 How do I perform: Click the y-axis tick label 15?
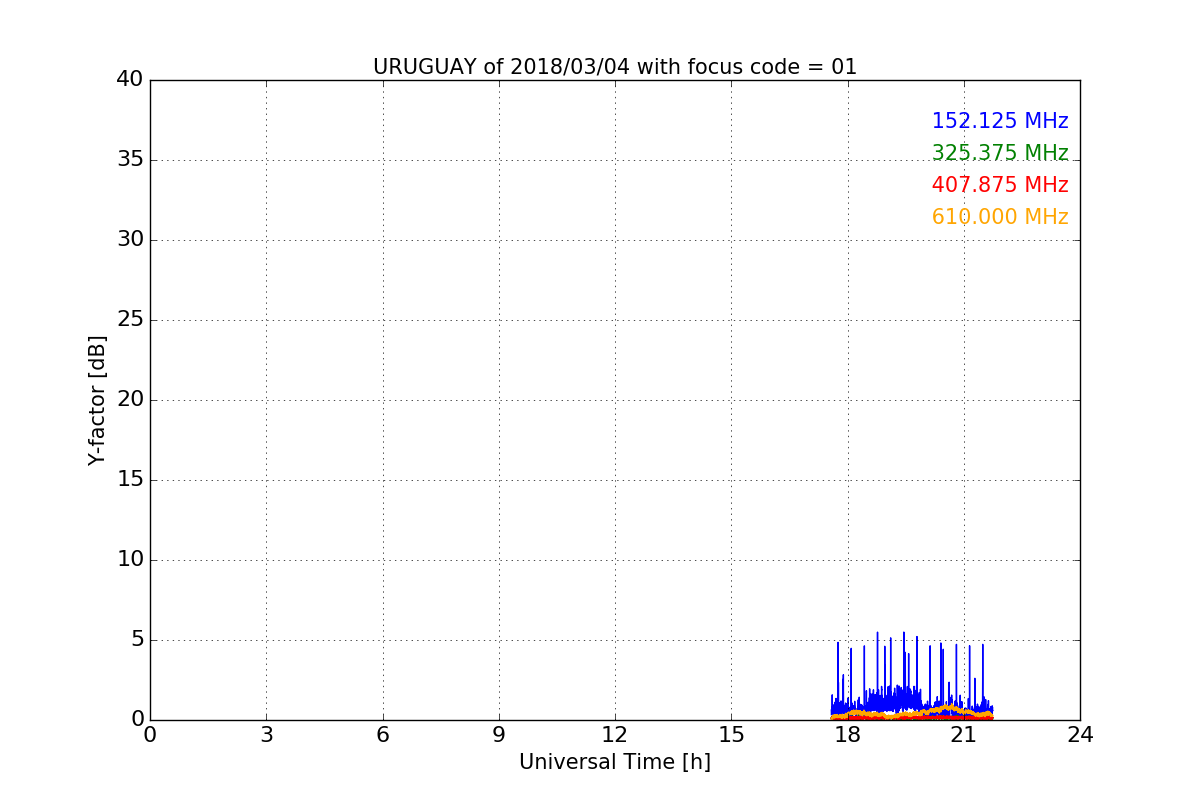130,479
